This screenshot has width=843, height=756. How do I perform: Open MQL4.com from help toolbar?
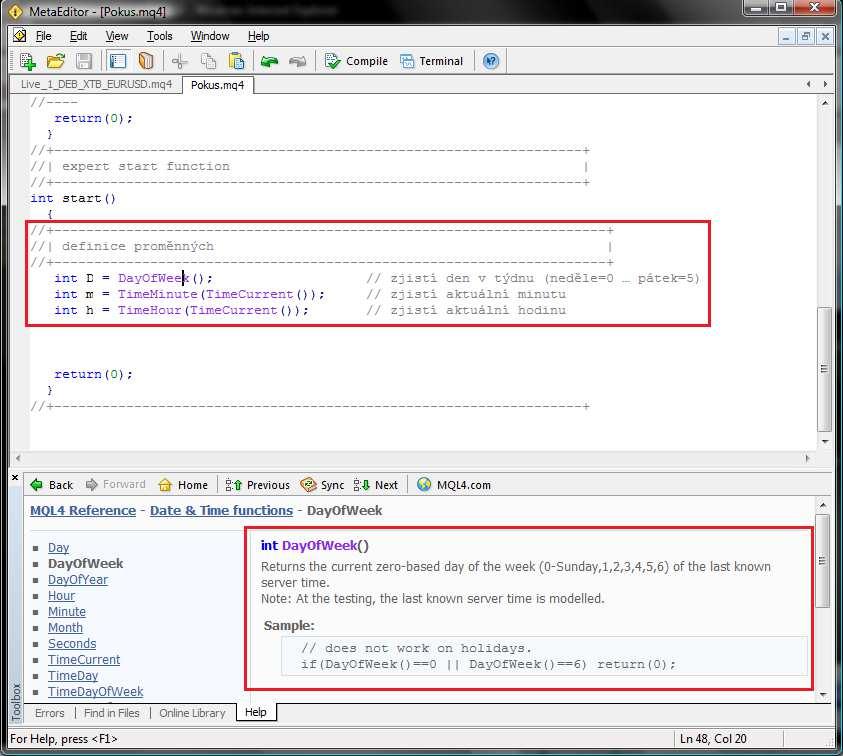pos(454,484)
